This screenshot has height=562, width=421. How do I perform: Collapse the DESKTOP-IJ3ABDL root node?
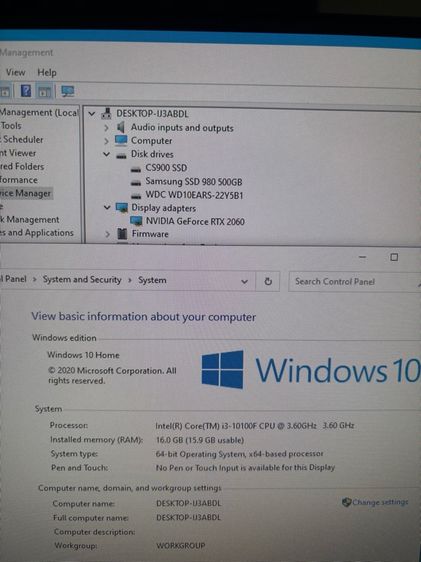pos(92,114)
